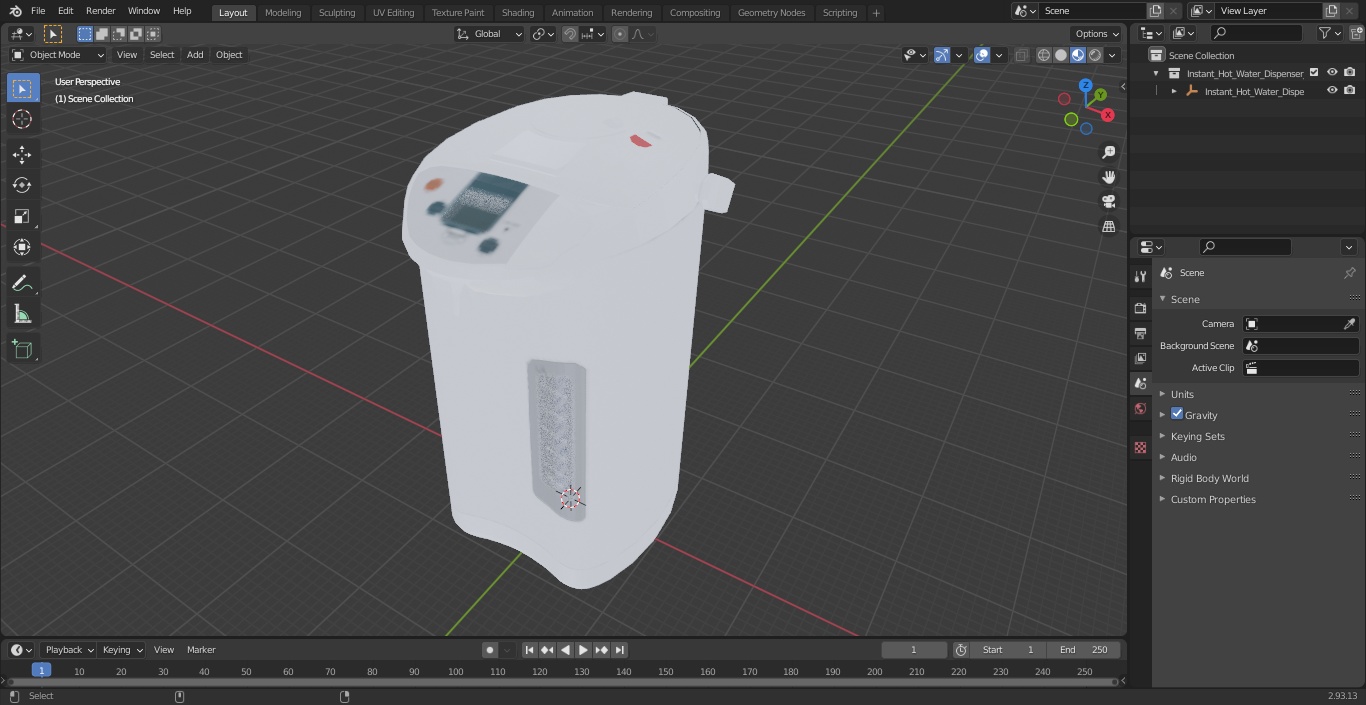This screenshot has height=705, width=1366.
Task: Toggle snapping magnet in header
Action: [570, 34]
